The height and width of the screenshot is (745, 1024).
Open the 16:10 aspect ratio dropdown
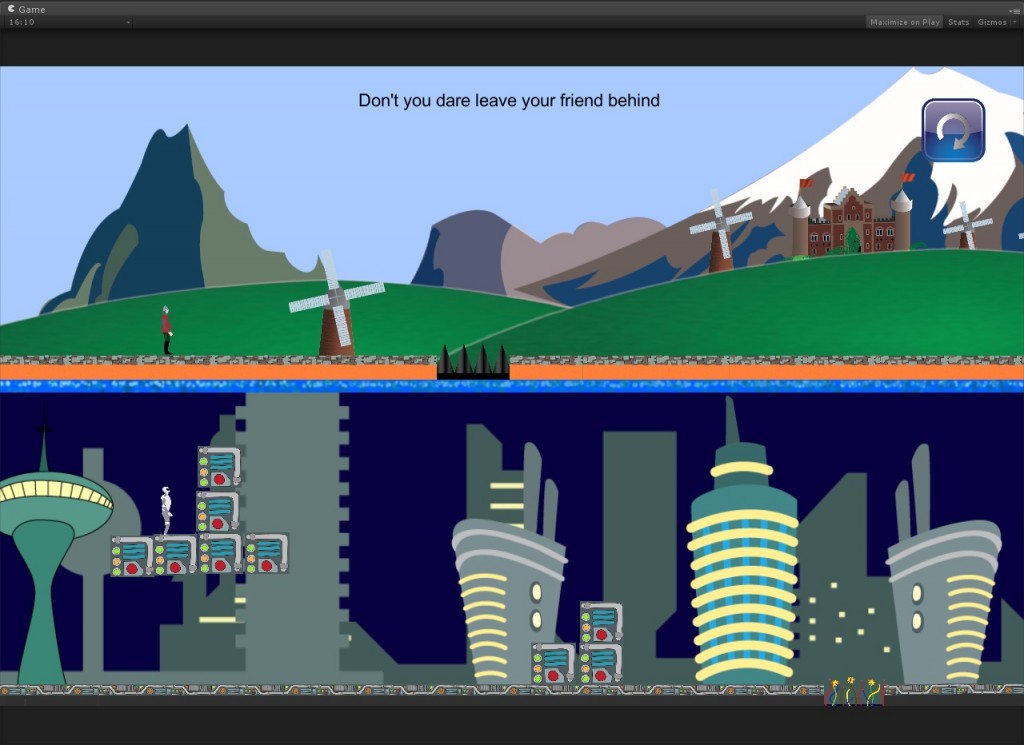click(68, 22)
